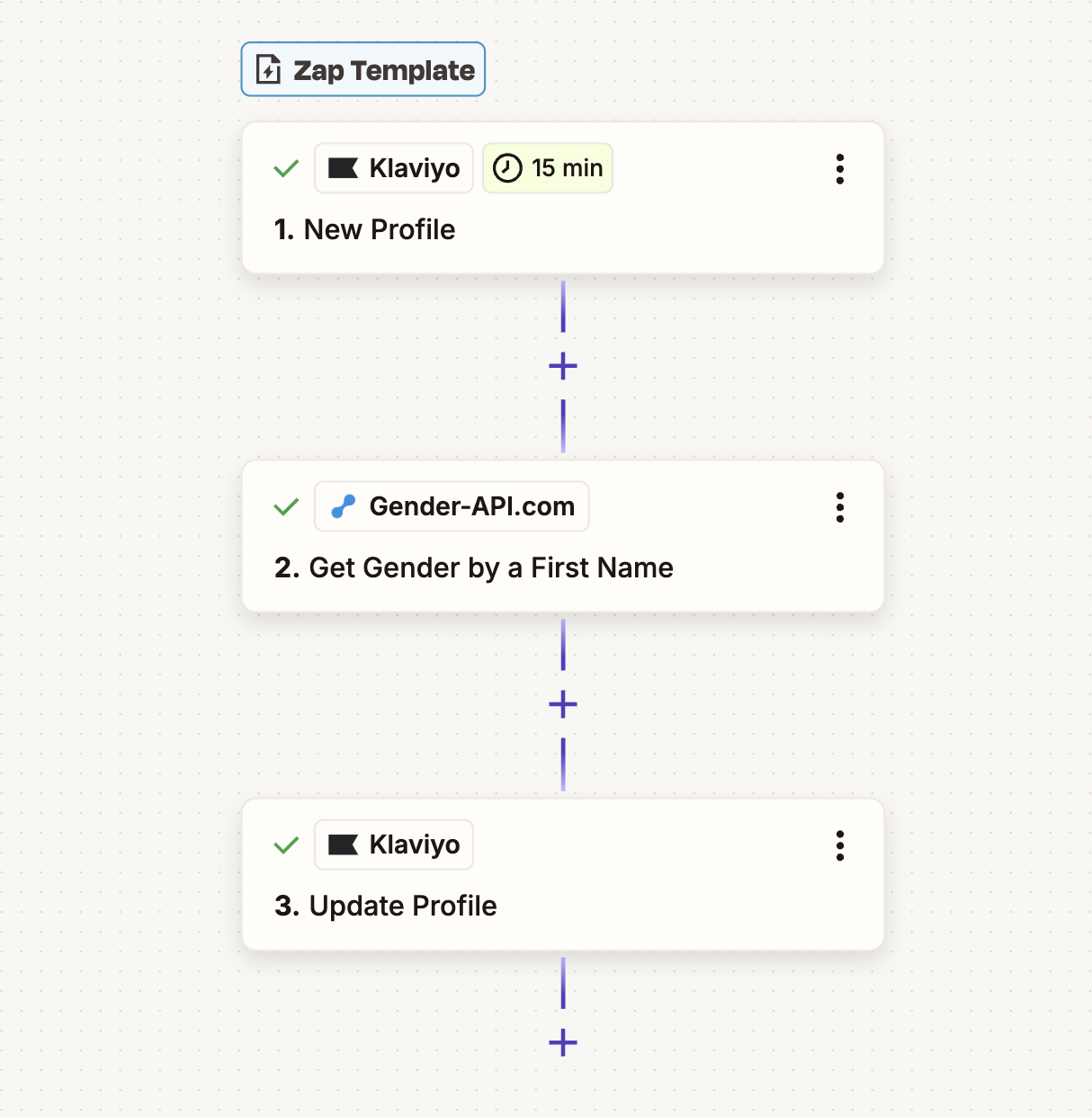Image resolution: width=1092 pixels, height=1117 pixels.
Task: Open the options menu for the Get Gender step
Action: (x=839, y=506)
